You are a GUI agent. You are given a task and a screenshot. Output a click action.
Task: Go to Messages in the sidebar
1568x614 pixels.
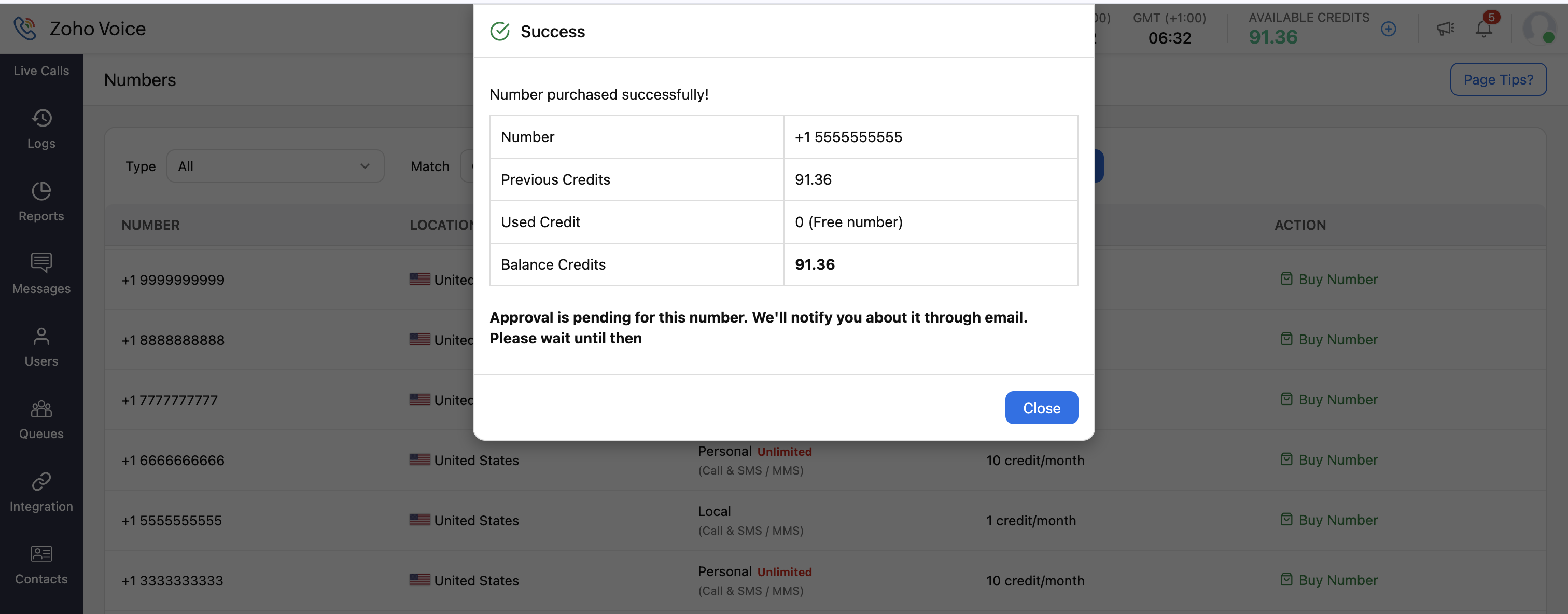[x=41, y=273]
